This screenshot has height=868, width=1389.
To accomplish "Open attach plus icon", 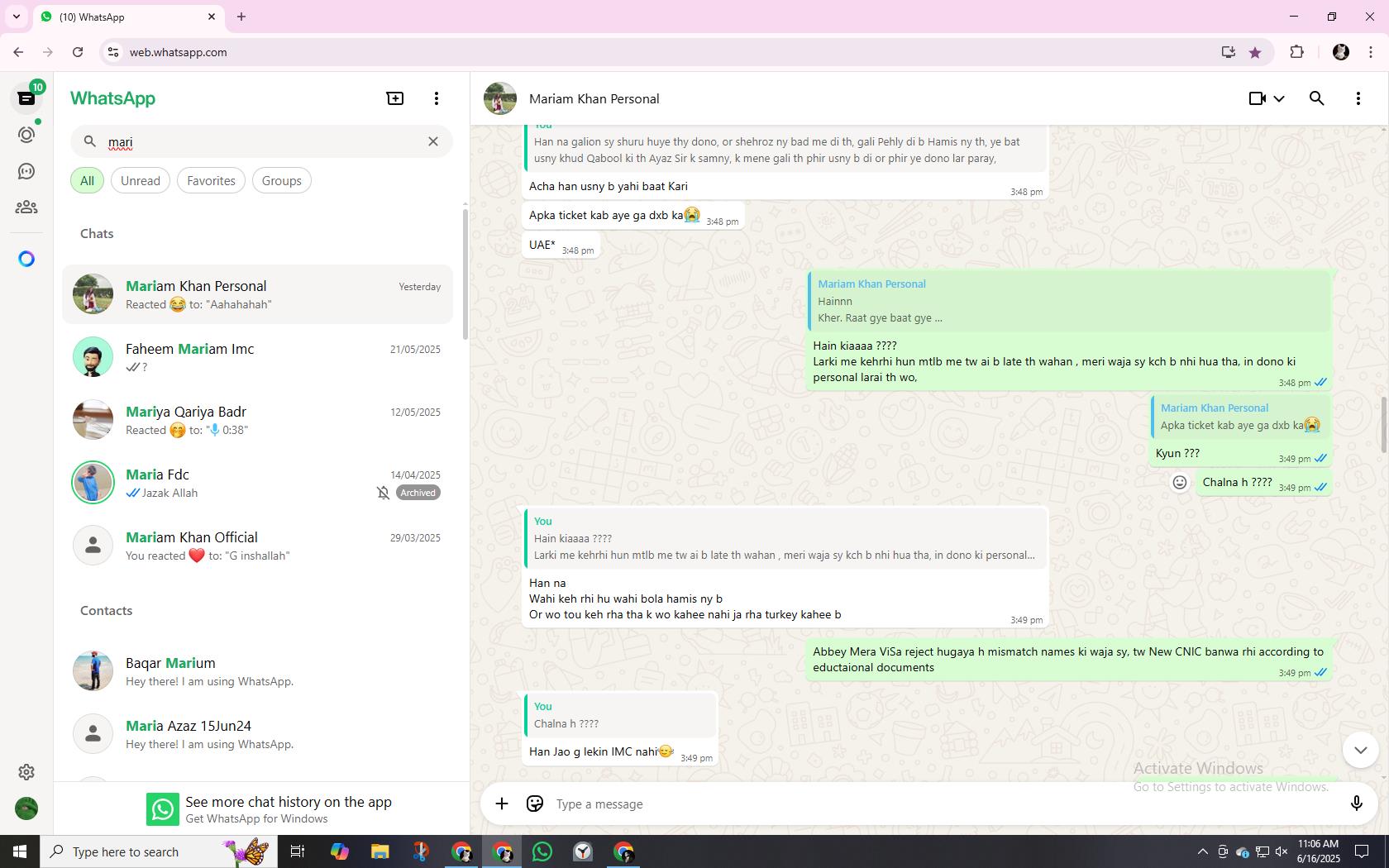I will click(x=502, y=804).
